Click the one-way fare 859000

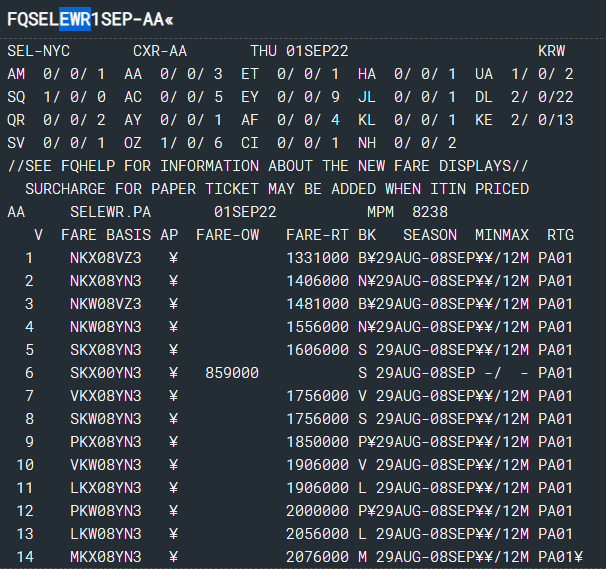pyautogui.click(x=232, y=373)
